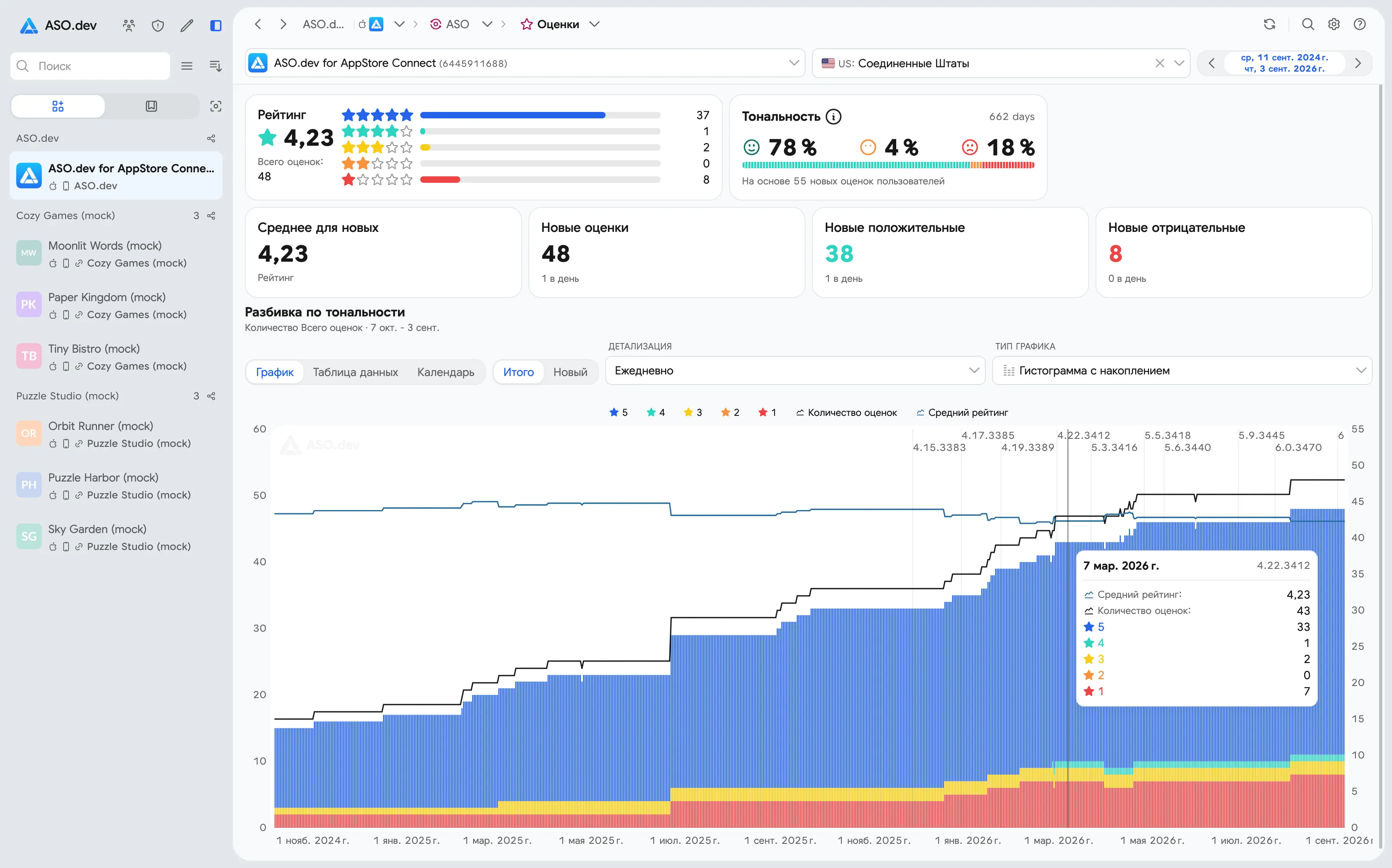Viewport: 1392px width, 868px height.
Task: Expand the ASO breadcrumb dropdown
Action: click(487, 24)
